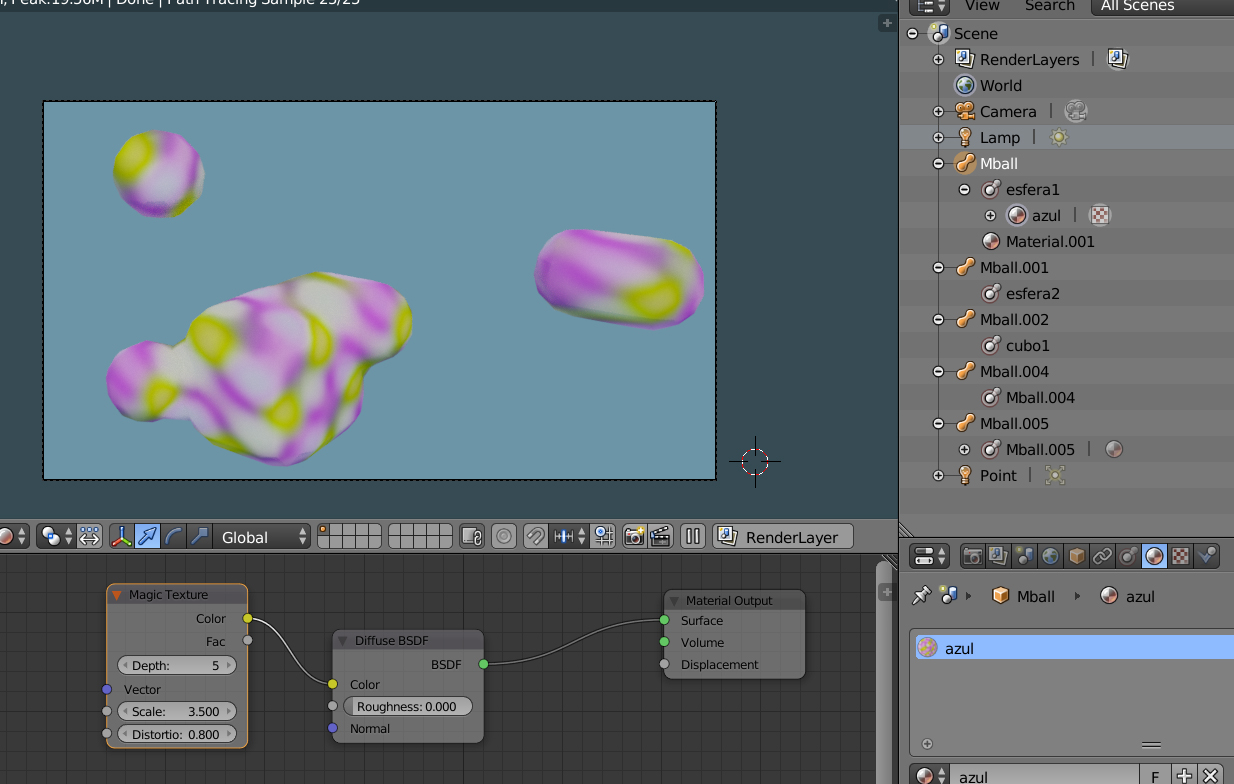Click the F fake user button
1234x784 pixels.
(x=1155, y=776)
